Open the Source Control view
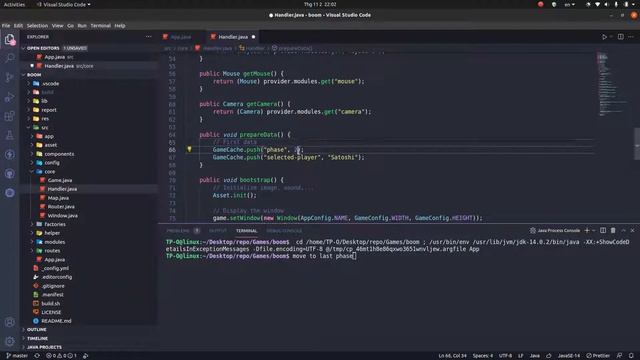The image size is (640, 360). (x=9, y=77)
